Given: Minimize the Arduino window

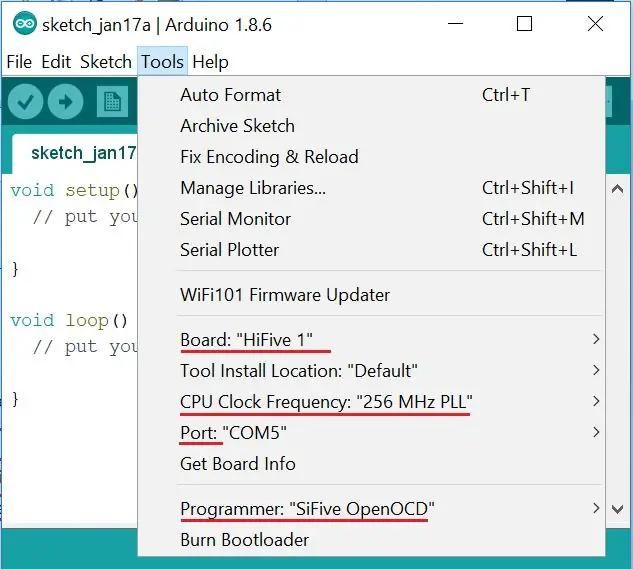Looking at the screenshot, I should coord(455,23).
